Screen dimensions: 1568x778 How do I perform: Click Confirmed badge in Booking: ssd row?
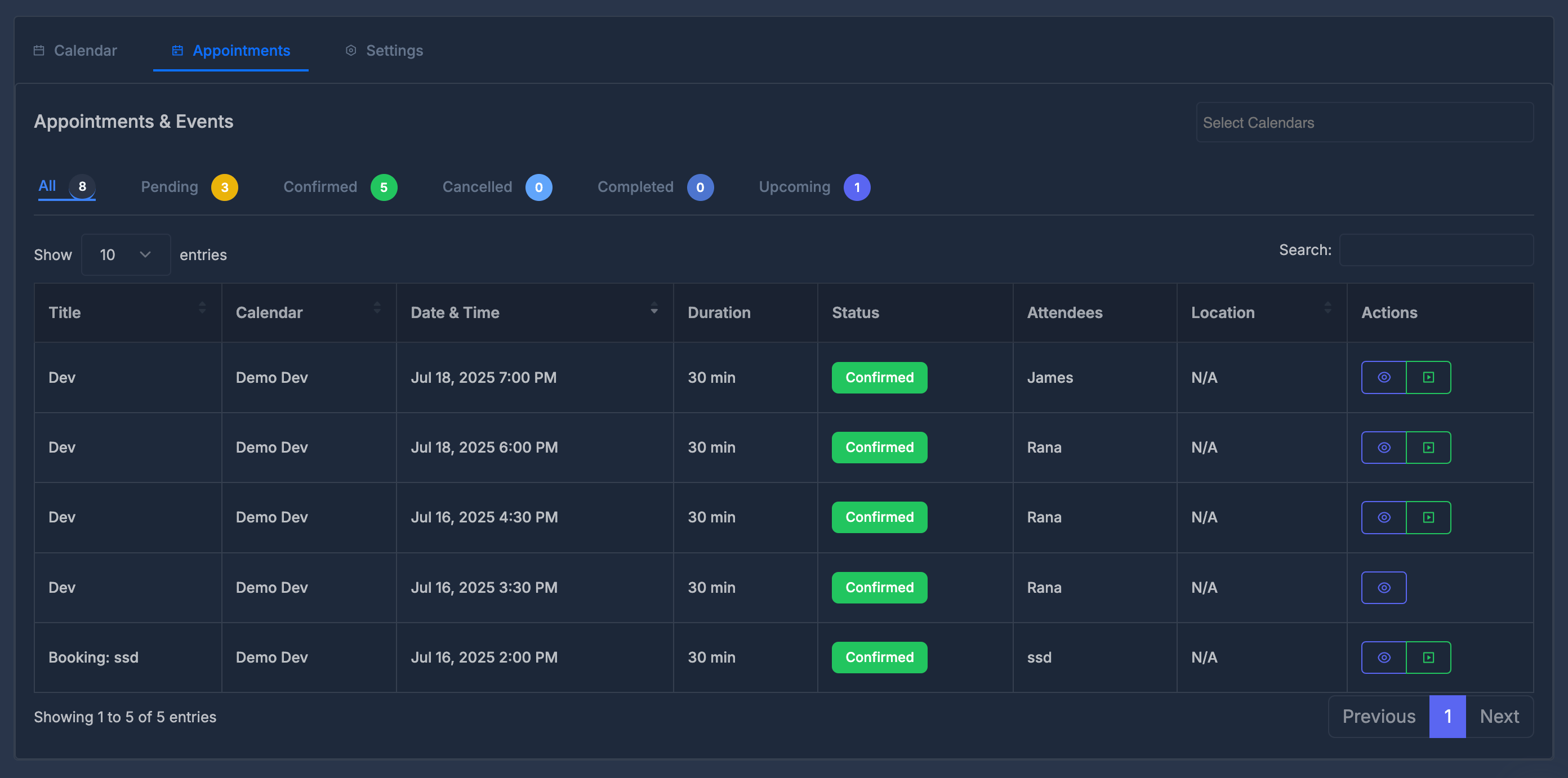point(880,658)
